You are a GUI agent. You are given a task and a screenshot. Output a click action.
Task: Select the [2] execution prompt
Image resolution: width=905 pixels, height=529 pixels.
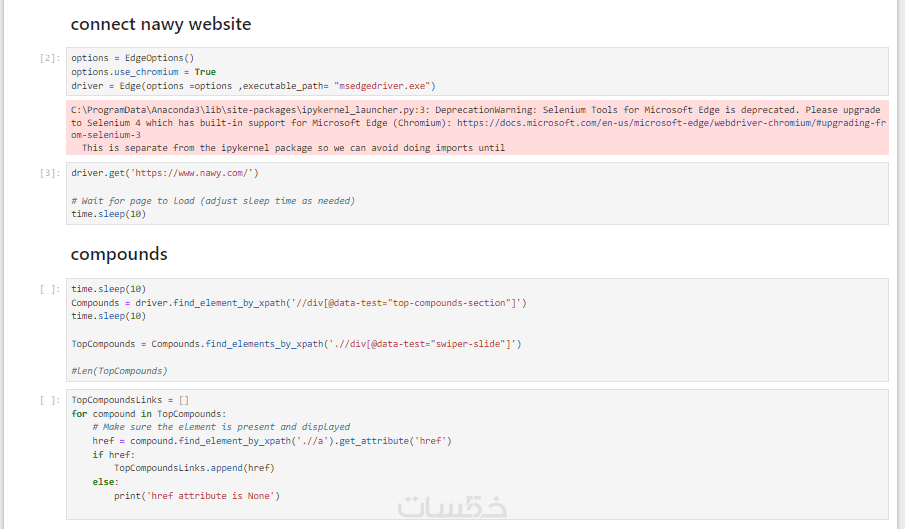(50, 59)
